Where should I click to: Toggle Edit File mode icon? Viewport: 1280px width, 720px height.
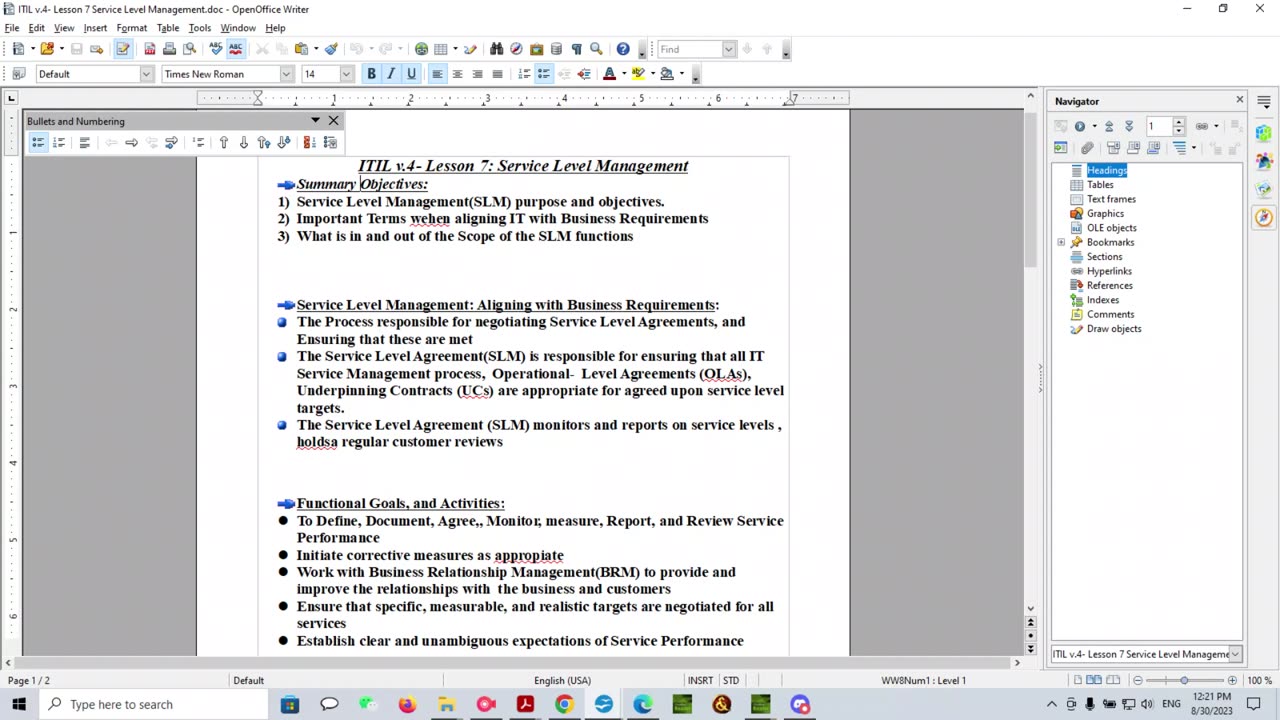123,48
